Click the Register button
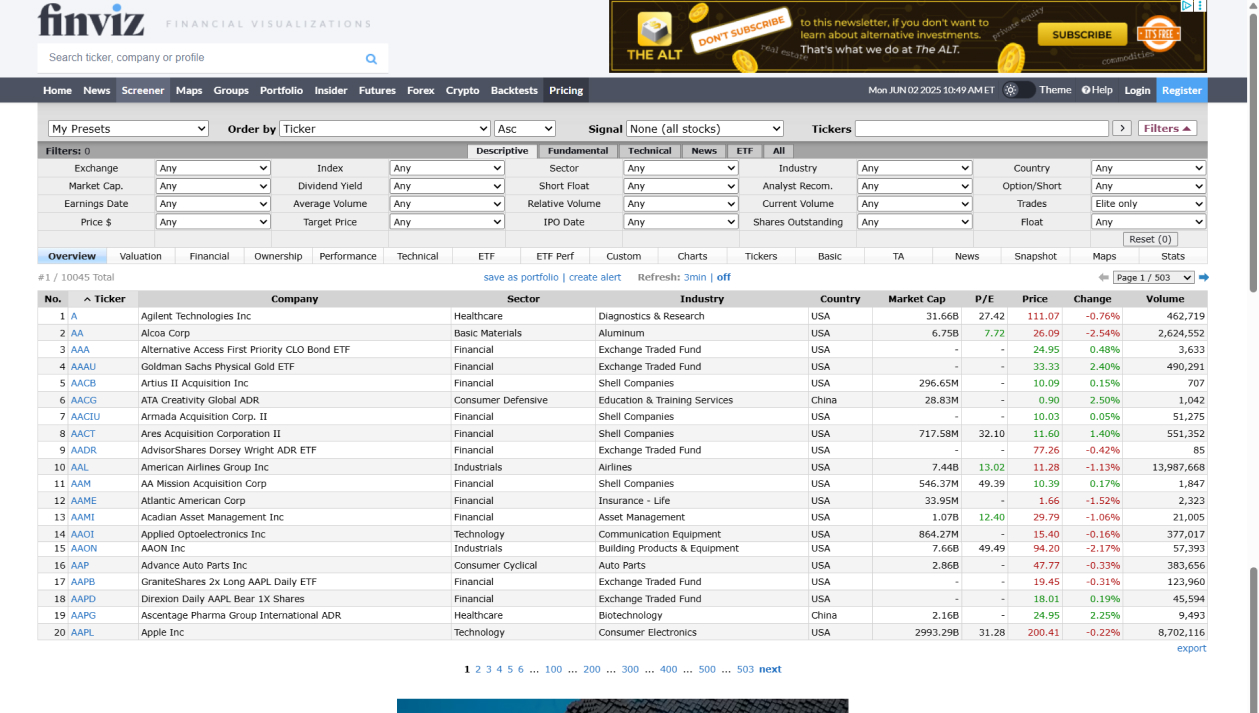This screenshot has height=713, width=1259. pyautogui.click(x=1181, y=90)
